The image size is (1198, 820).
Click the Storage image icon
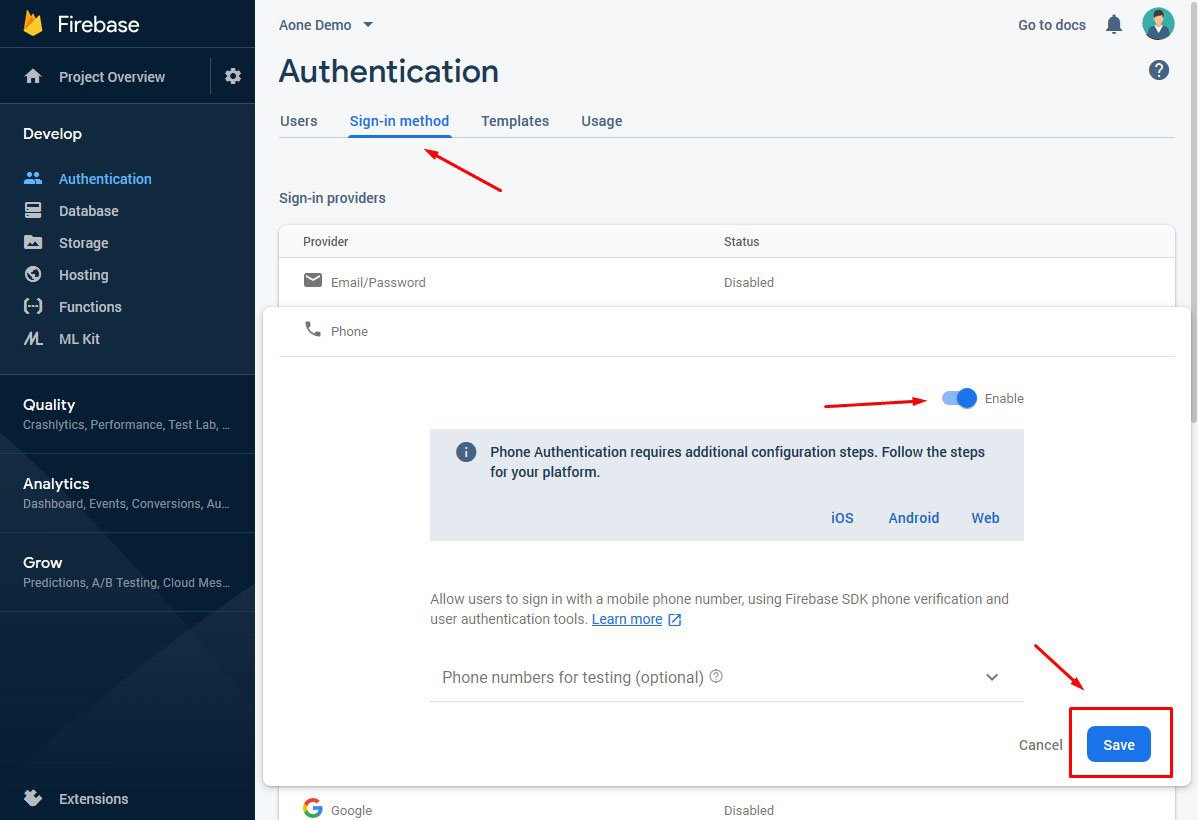pos(33,242)
